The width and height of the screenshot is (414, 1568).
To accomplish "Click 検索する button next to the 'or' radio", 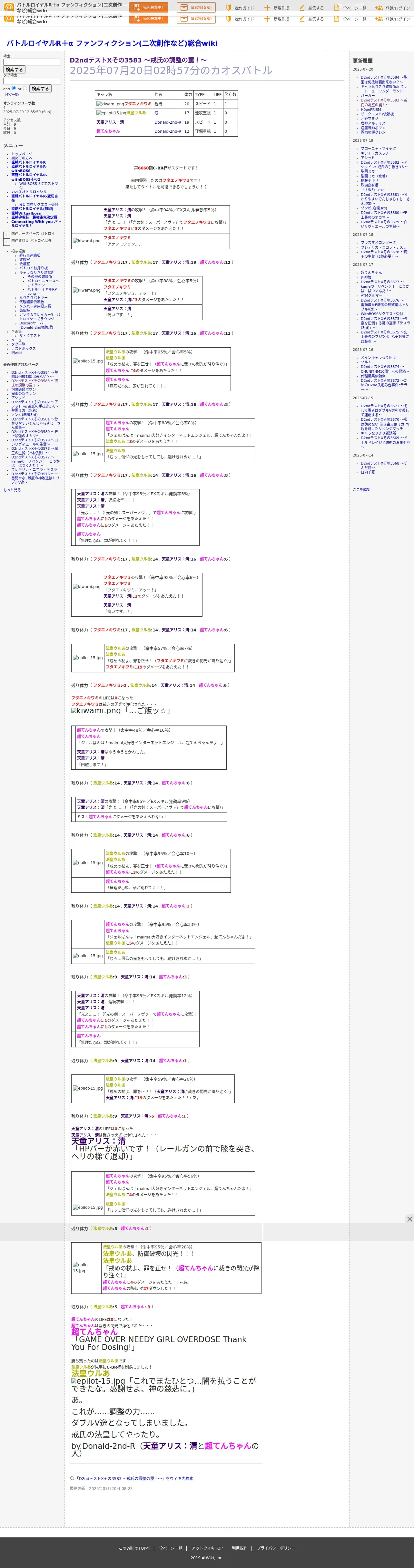I will pos(40,88).
